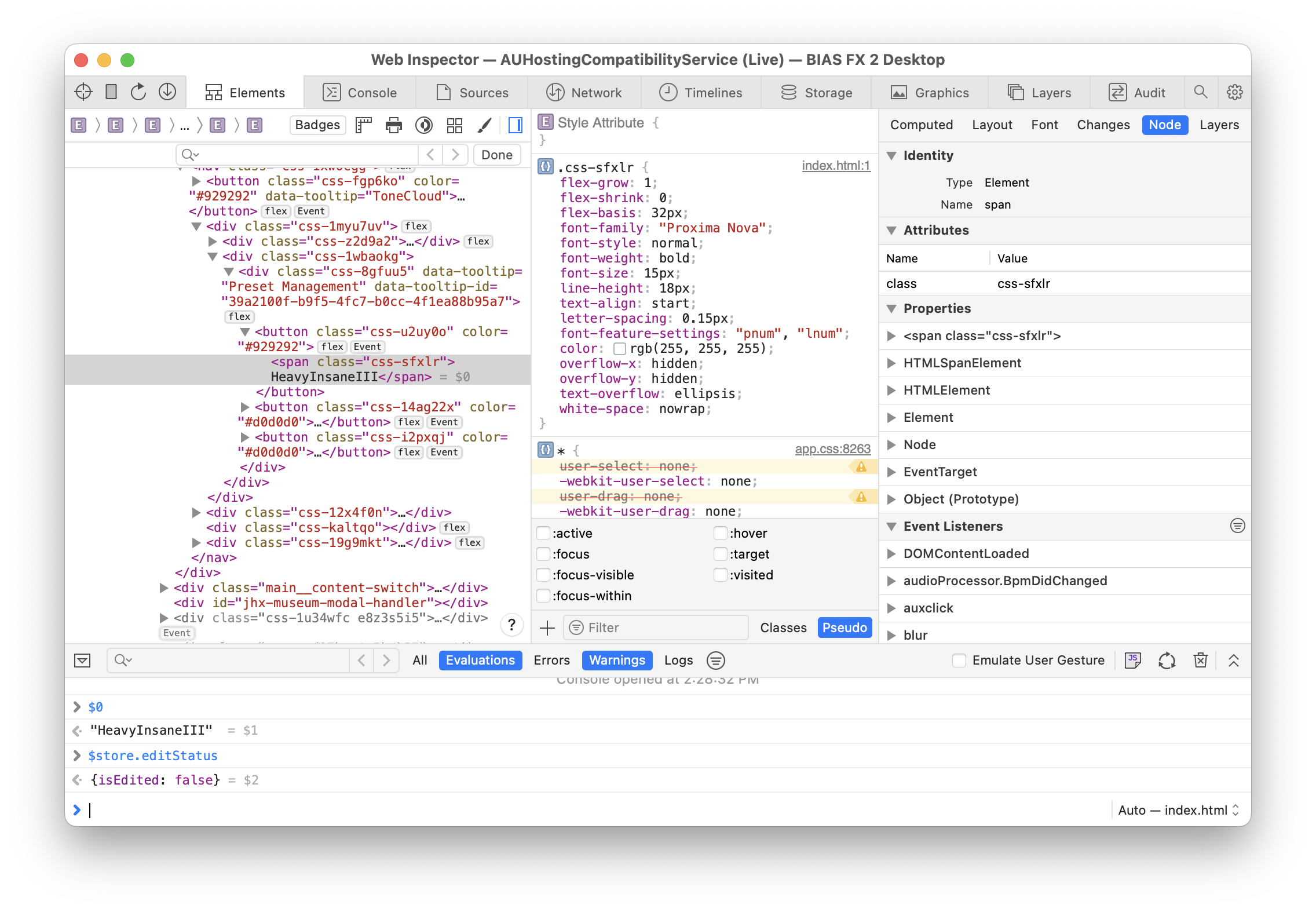Open the Network tab
Image resolution: width=1316 pixels, height=912 pixels.
585,92
